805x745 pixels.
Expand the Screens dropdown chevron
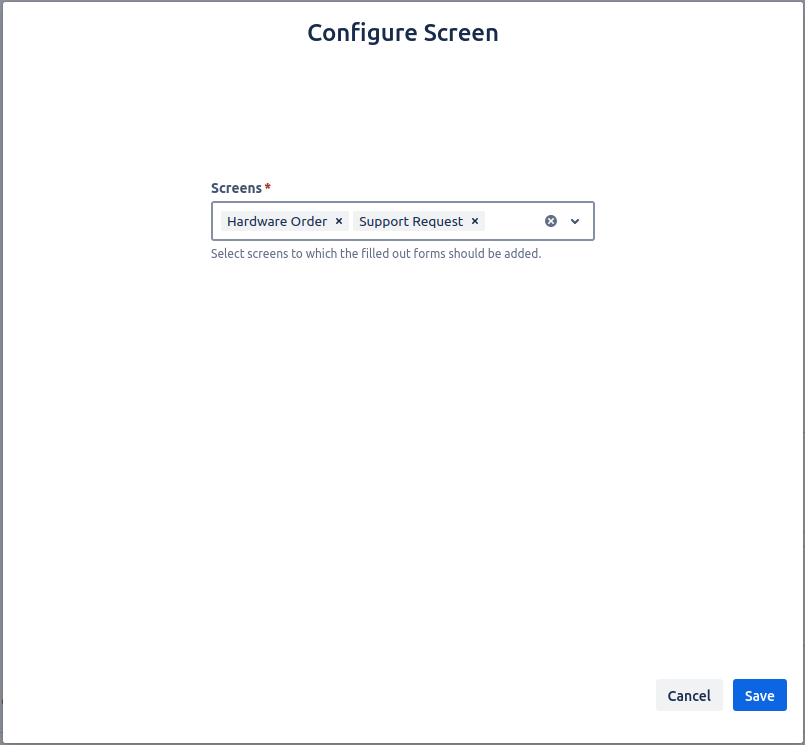pyautogui.click(x=575, y=221)
